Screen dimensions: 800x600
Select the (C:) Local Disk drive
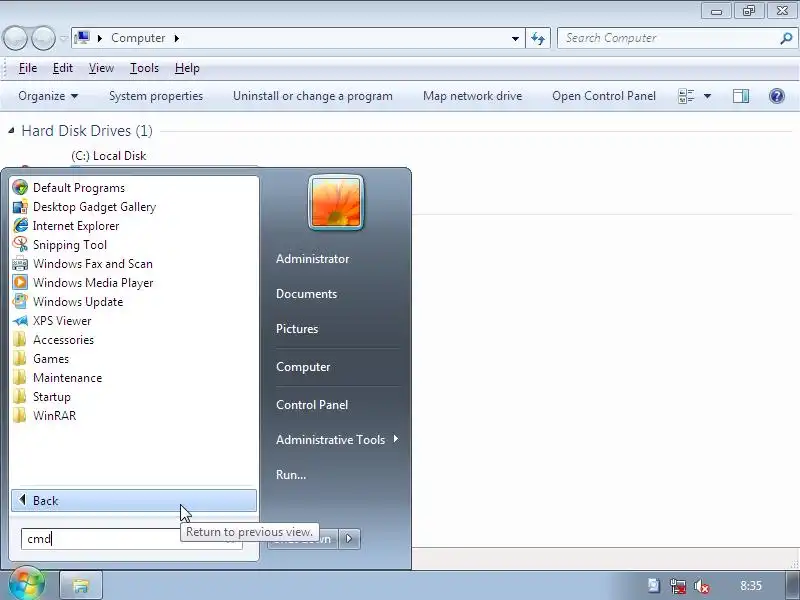pyautogui.click(x=109, y=156)
